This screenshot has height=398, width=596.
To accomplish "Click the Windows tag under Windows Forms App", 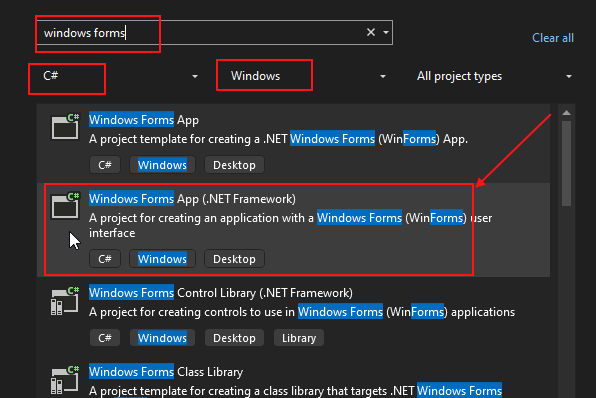I will 162,165.
